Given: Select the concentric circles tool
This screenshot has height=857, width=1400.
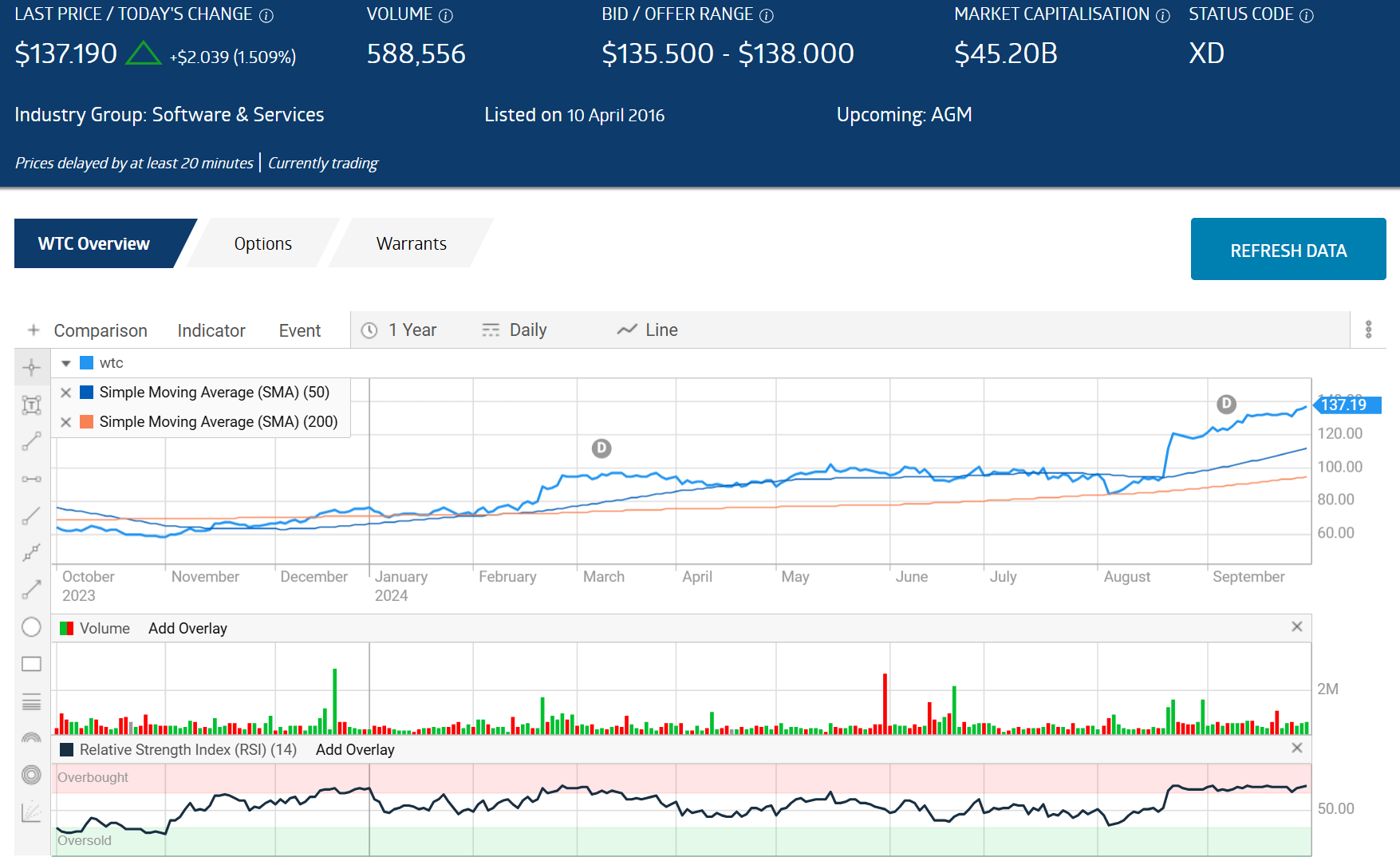Looking at the screenshot, I should point(31,775).
